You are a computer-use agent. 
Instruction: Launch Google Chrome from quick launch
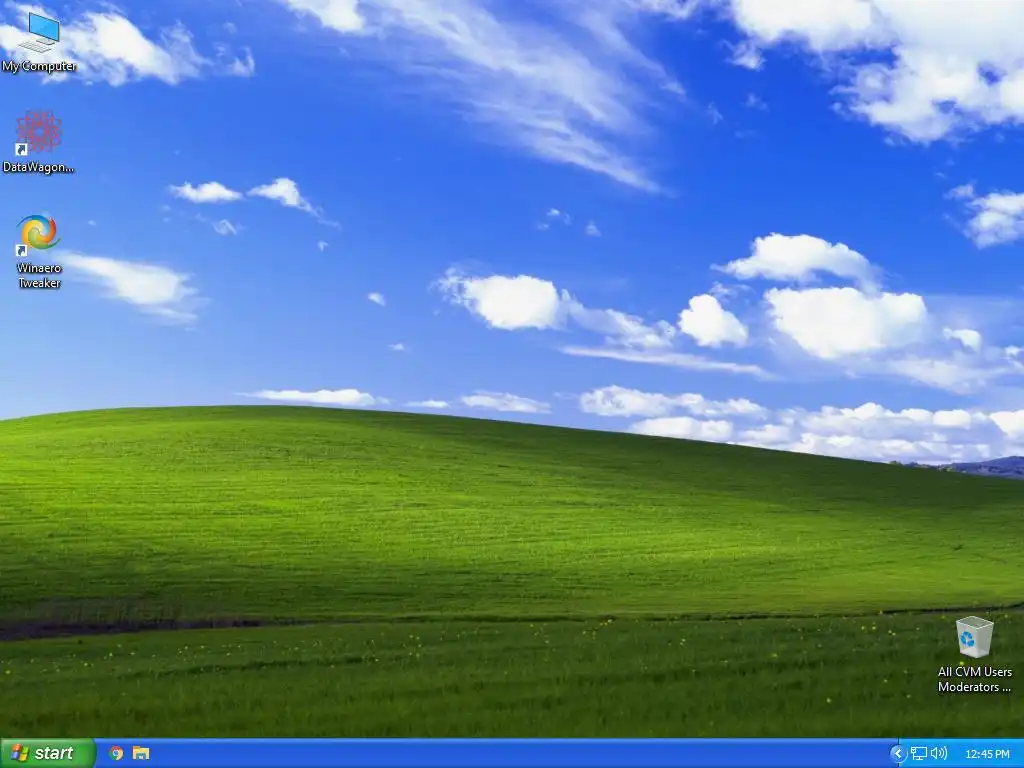click(x=116, y=753)
